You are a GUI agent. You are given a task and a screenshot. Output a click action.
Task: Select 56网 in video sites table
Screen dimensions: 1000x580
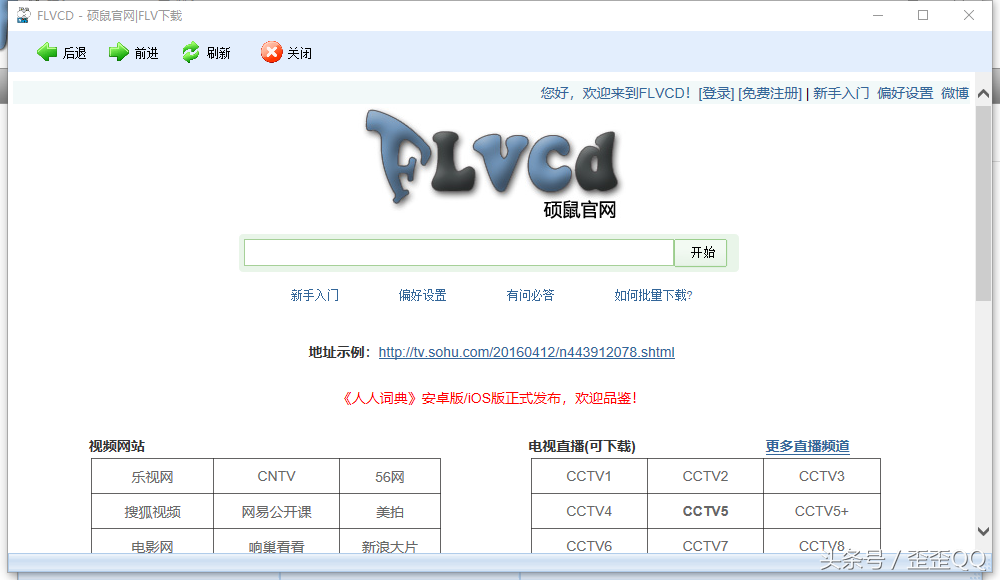tap(390, 477)
